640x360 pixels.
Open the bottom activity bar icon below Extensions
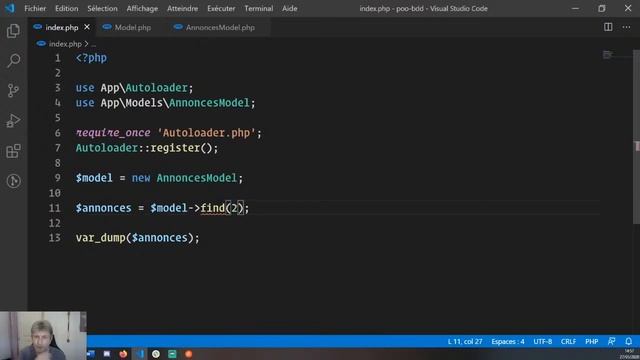(x=13, y=181)
